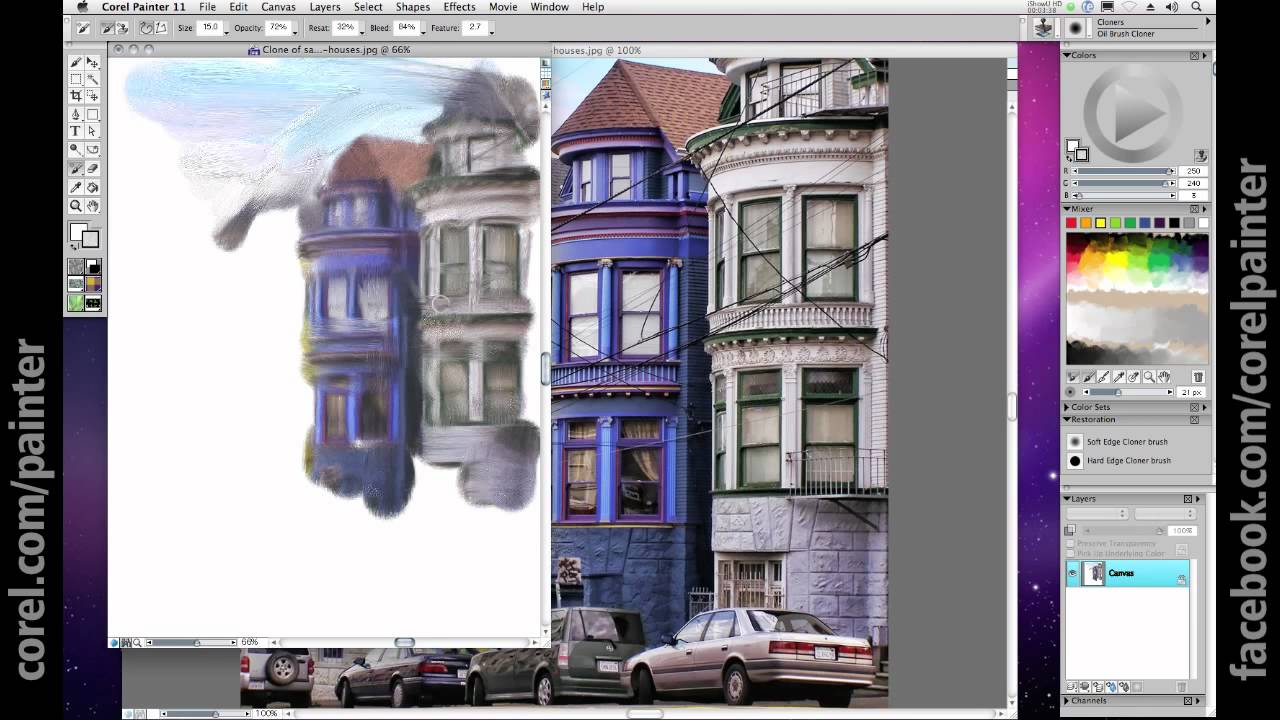Open the Apple menu
Screen dimensions: 1280x720
point(82,7)
